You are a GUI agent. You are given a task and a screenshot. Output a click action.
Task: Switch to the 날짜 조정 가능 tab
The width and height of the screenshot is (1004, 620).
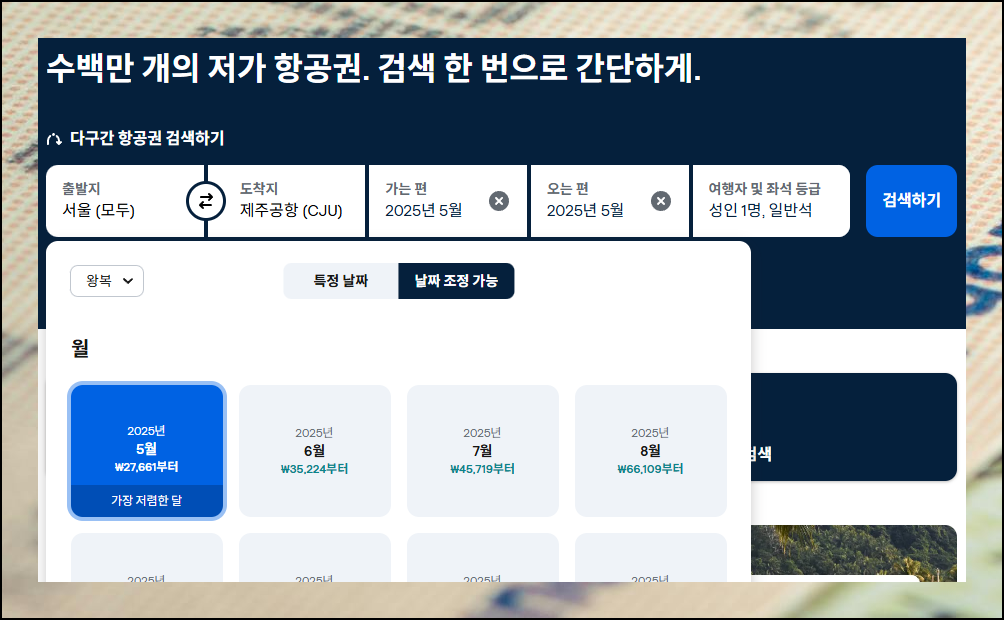[x=456, y=281]
